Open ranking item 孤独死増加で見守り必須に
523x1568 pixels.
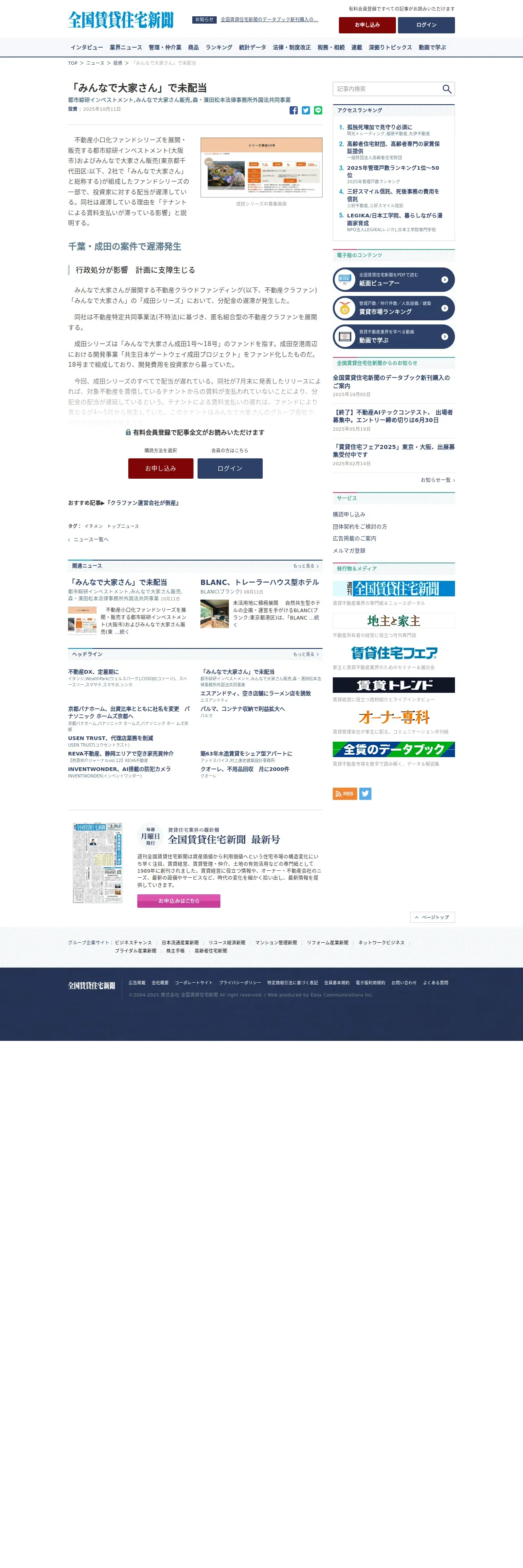[x=379, y=127]
